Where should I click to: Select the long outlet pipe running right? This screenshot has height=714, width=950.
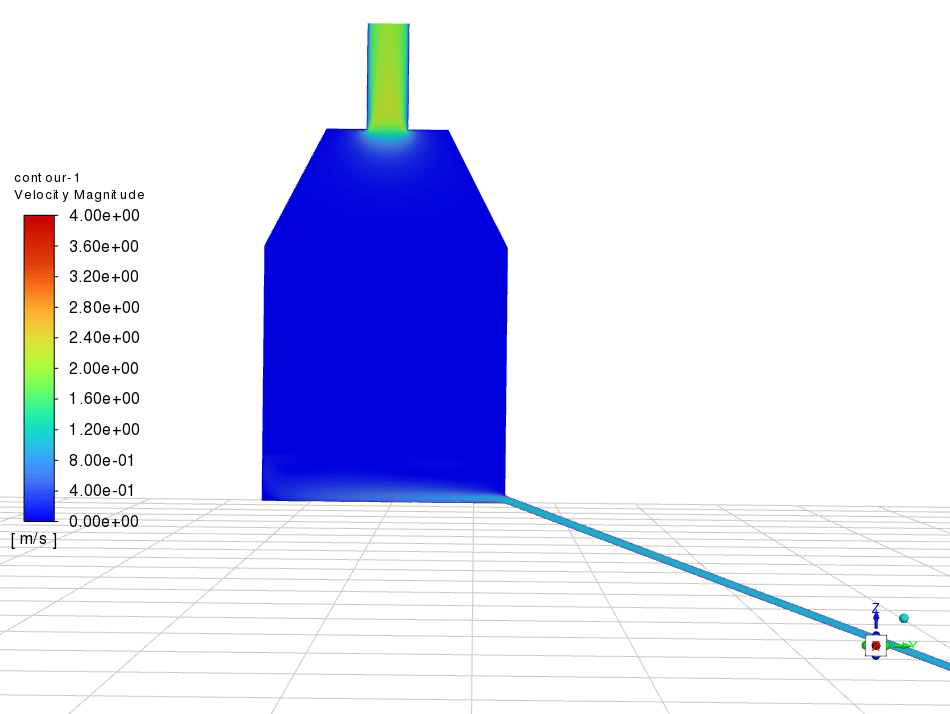pyautogui.click(x=700, y=579)
